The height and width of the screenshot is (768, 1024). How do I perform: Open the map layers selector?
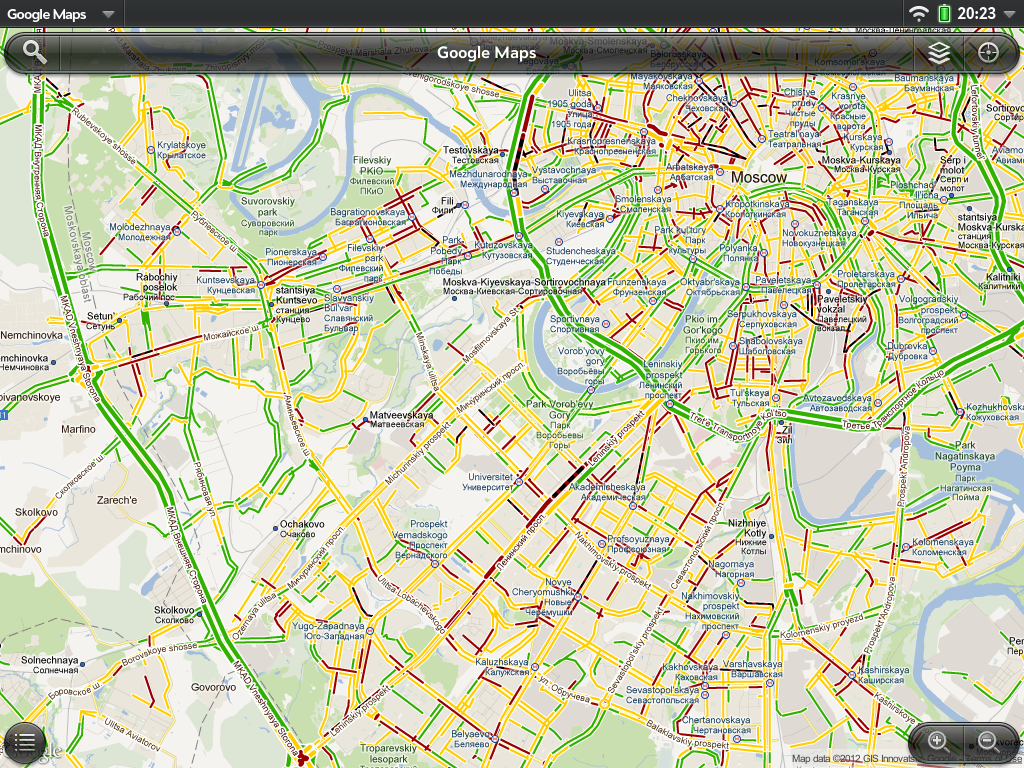pos(938,53)
